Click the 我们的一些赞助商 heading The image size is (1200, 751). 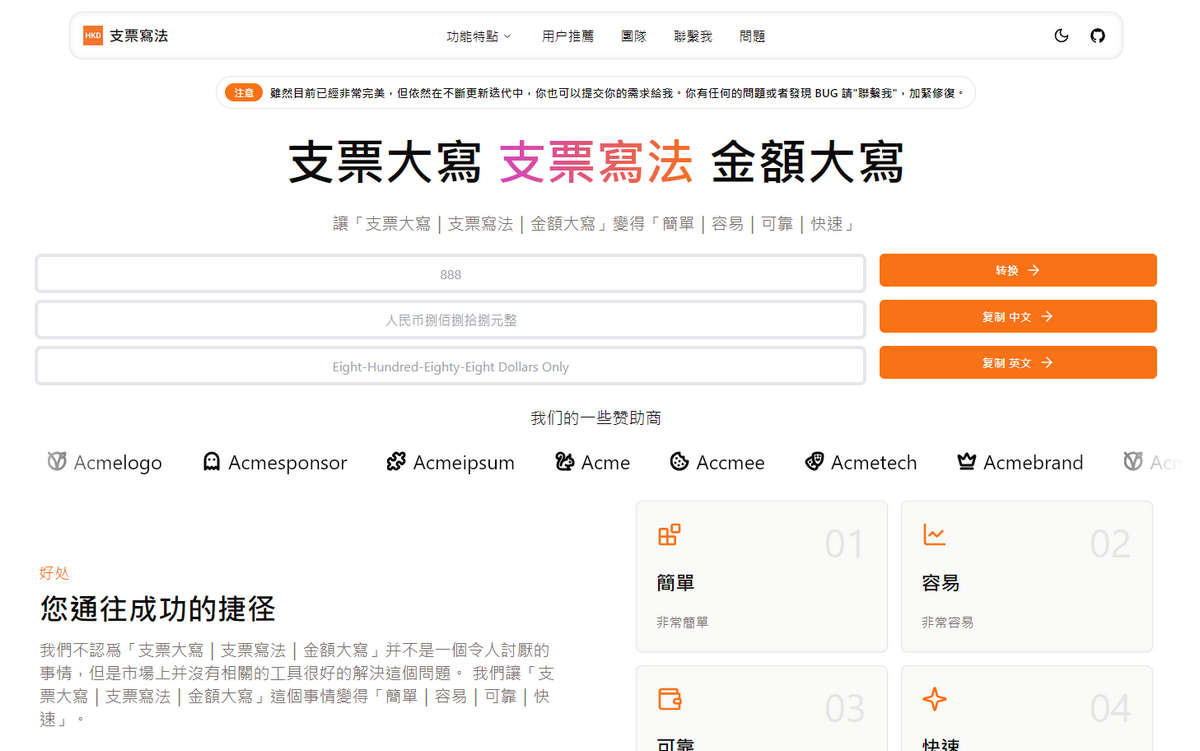596,418
